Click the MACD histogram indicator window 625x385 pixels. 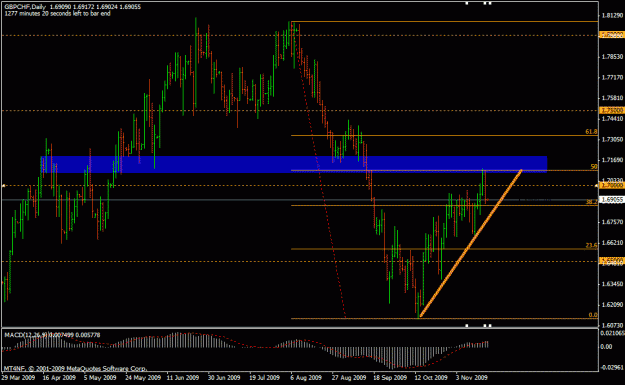click(300, 350)
